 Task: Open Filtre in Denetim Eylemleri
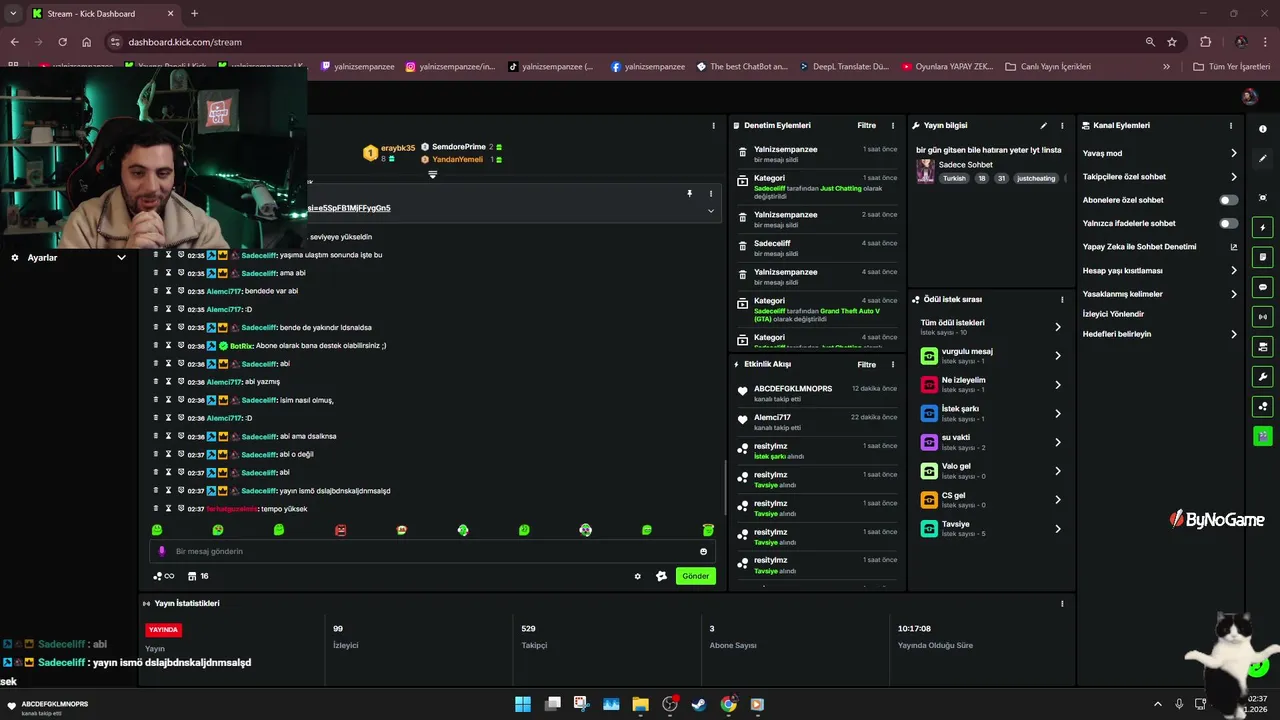[867, 126]
